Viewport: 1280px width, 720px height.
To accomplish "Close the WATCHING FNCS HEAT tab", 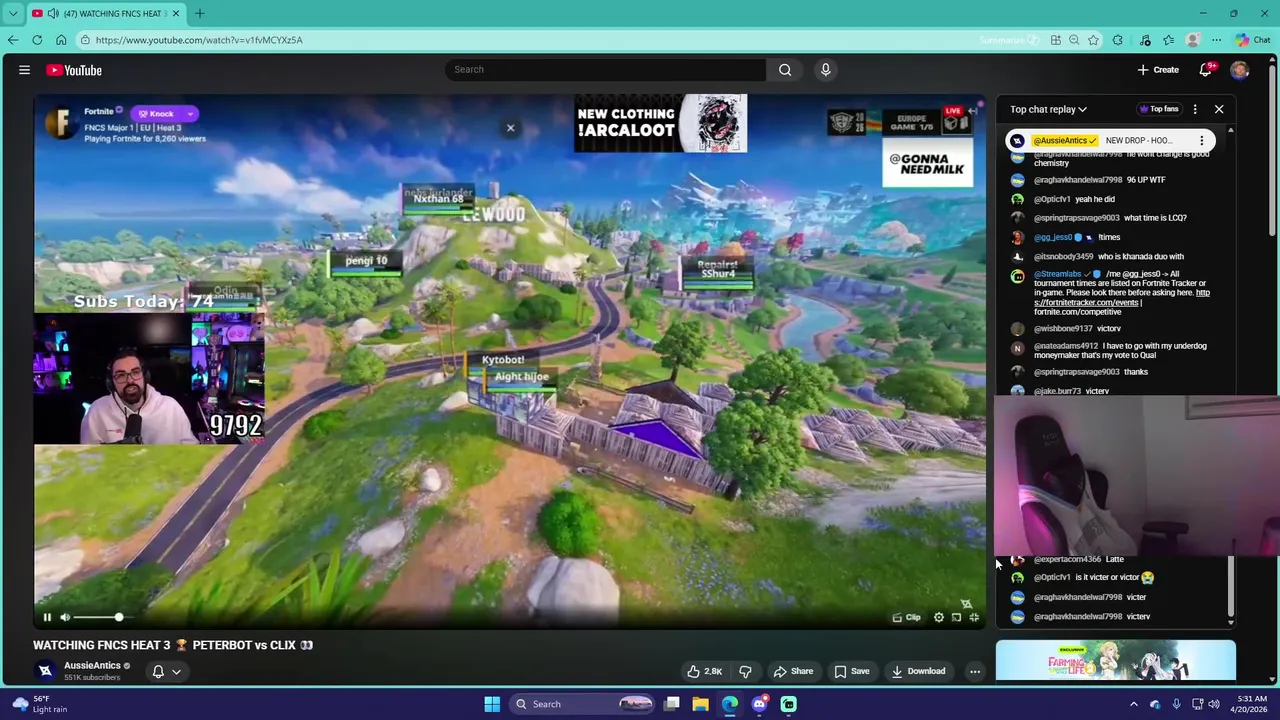I will click(x=176, y=13).
